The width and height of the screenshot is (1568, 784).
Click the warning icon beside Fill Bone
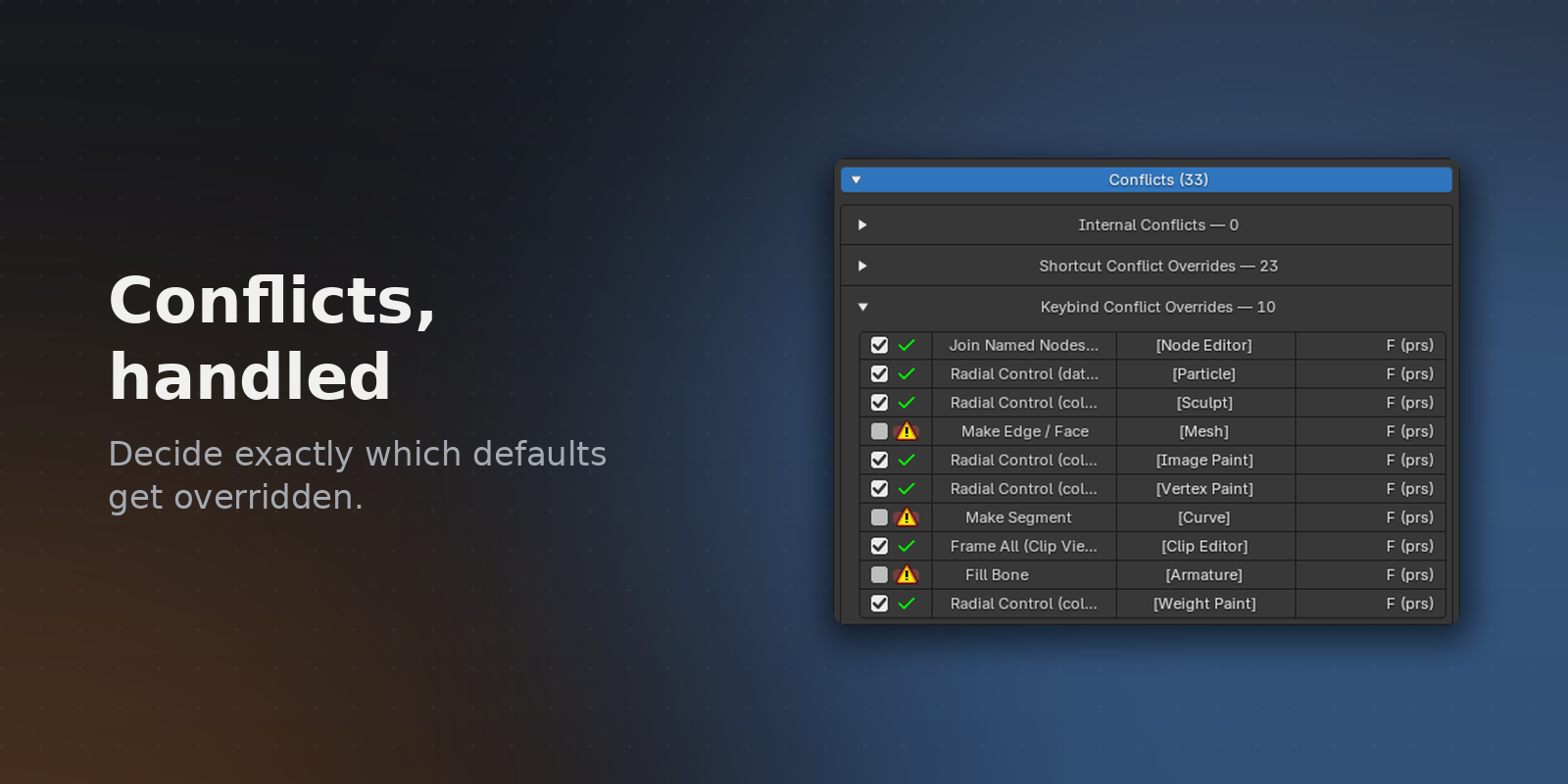click(906, 575)
